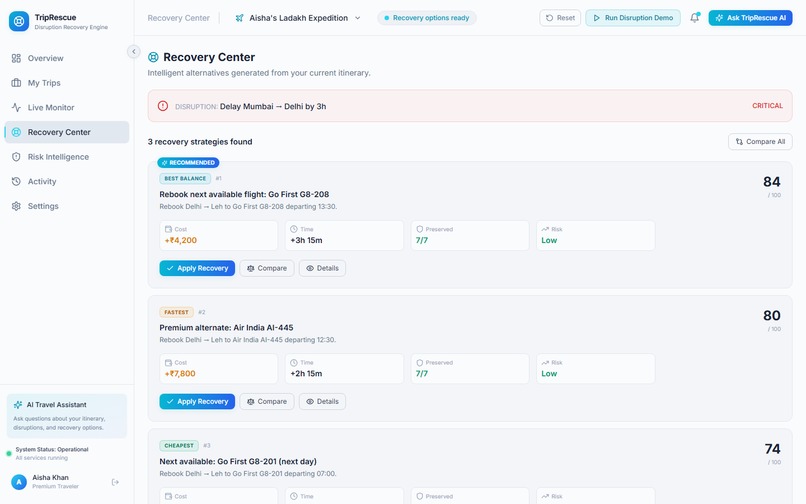Click the My Trips suitcase icon
The width and height of the screenshot is (806, 504).
click(16, 83)
